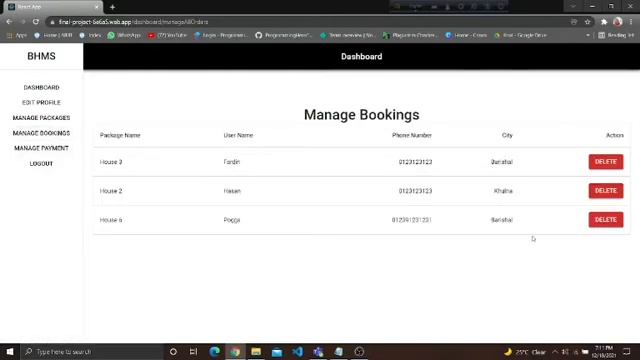The width and height of the screenshot is (640, 360).
Task: Click Logout in the sidebar
Action: 41,164
